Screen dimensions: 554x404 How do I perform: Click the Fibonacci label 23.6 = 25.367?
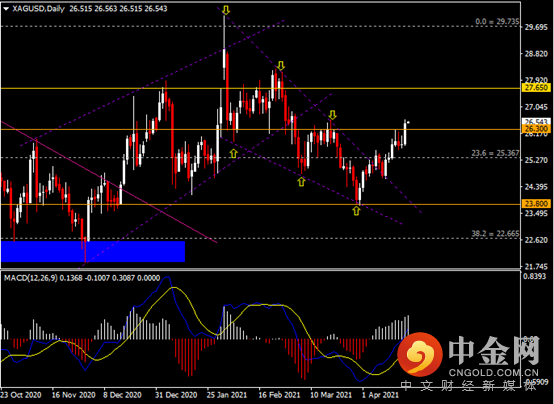click(x=495, y=153)
